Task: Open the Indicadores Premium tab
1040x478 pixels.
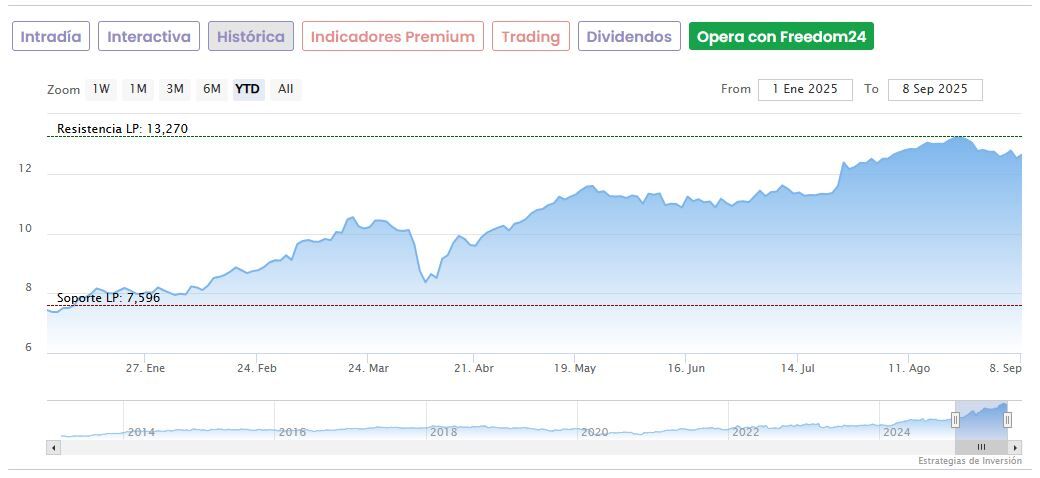Action: [392, 37]
